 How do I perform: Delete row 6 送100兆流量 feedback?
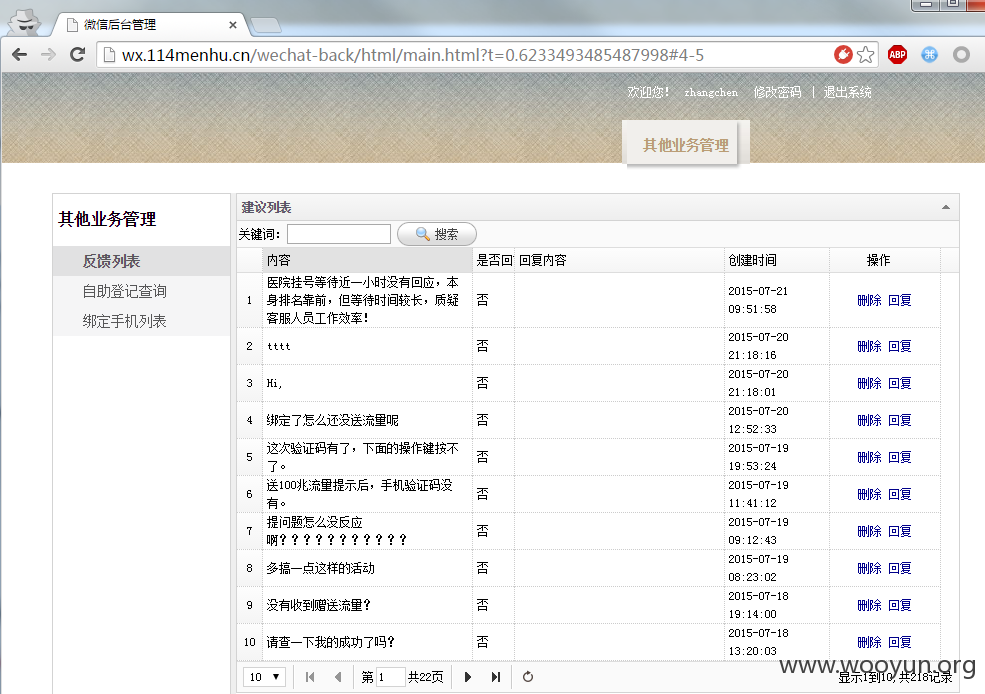pyautogui.click(x=869, y=494)
